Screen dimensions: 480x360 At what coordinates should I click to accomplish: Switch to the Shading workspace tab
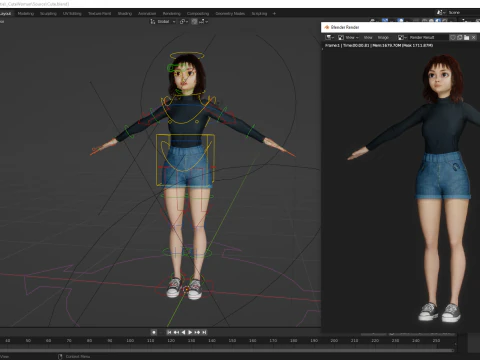click(x=125, y=14)
